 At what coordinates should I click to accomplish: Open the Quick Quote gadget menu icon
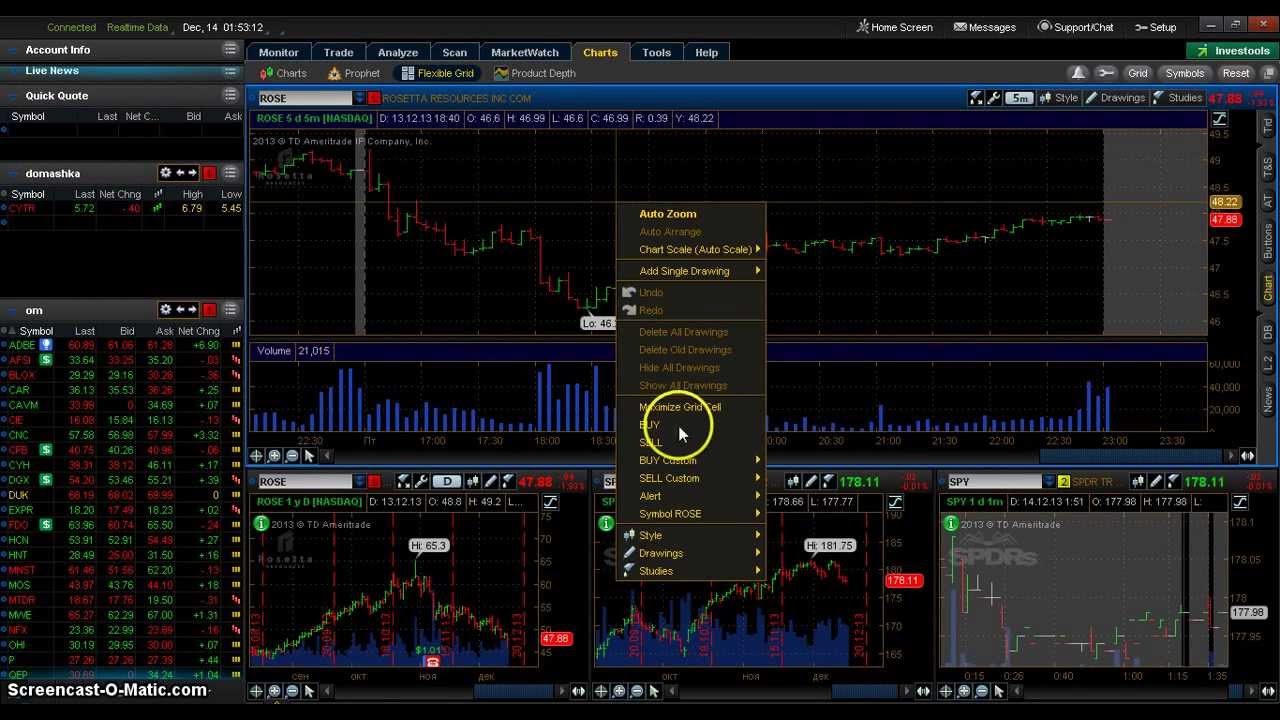click(230, 95)
